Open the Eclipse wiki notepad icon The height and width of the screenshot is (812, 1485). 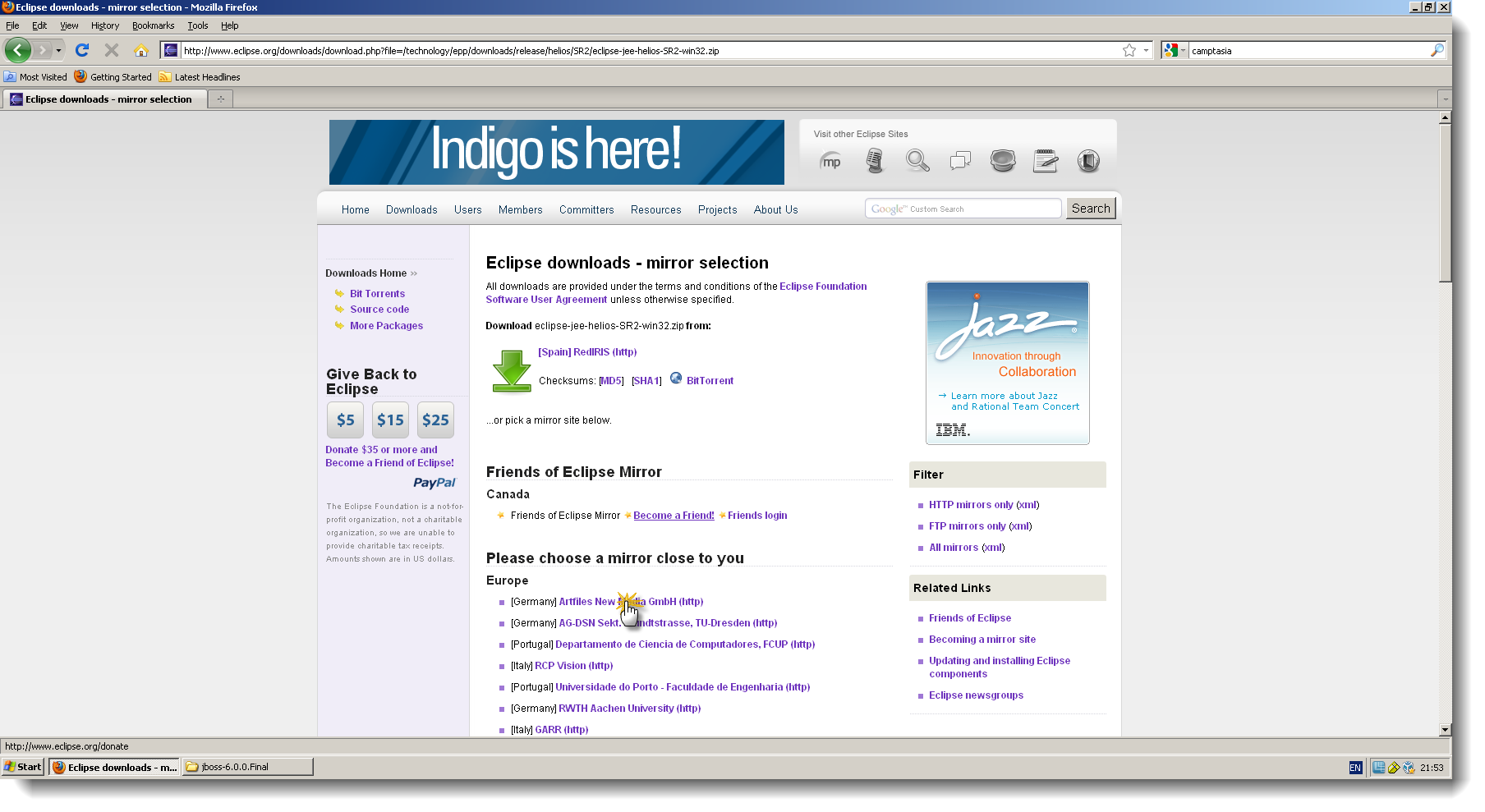1045,160
